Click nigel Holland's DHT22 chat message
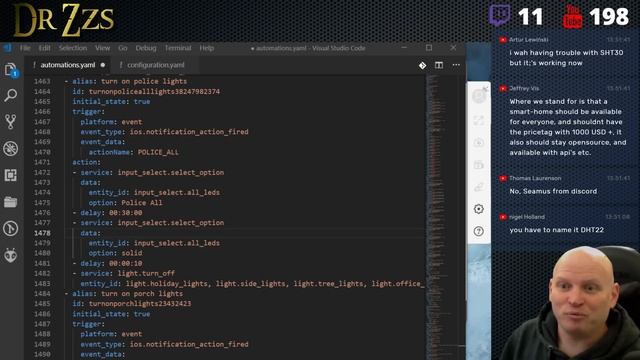Image resolution: width=640 pixels, height=360 pixels. [x=556, y=230]
